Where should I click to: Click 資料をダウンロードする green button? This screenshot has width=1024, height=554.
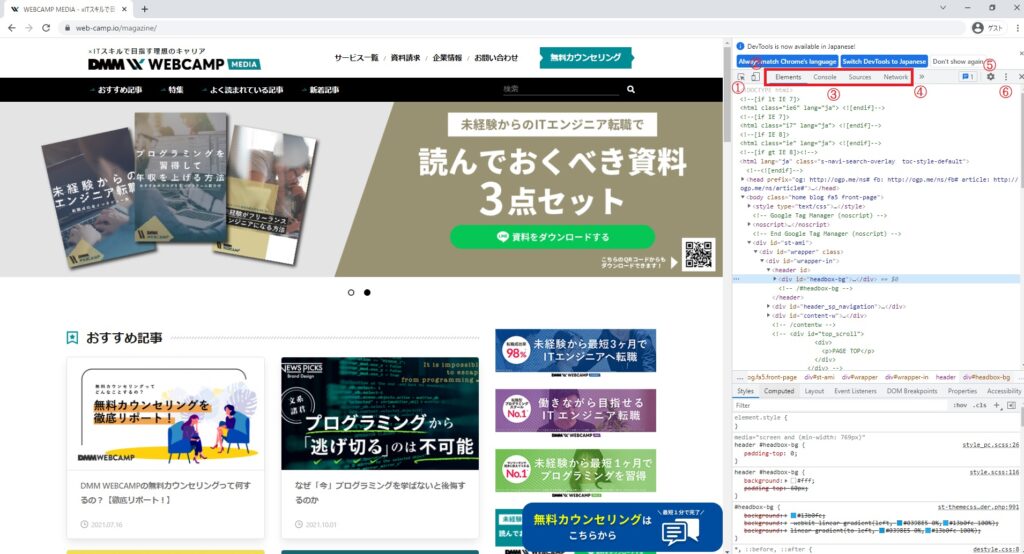(552, 236)
